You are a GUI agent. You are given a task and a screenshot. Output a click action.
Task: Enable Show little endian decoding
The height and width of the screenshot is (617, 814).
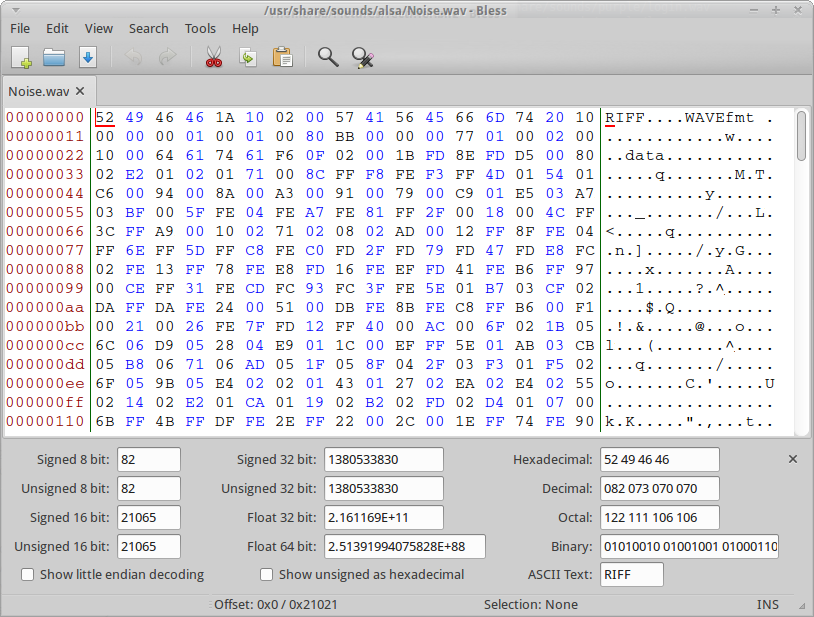click(x=28, y=575)
